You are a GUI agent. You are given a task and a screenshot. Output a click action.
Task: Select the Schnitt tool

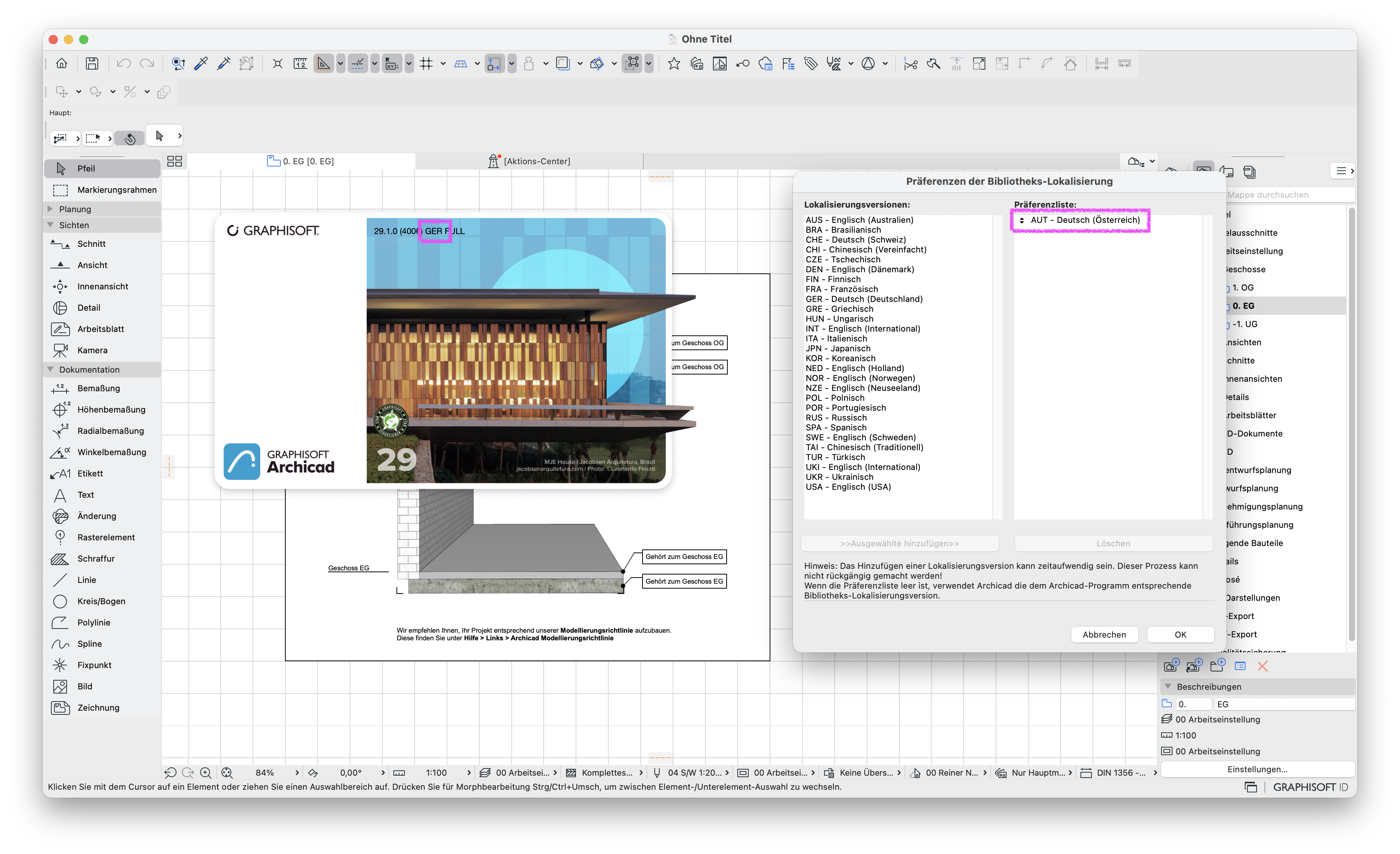coord(102,244)
